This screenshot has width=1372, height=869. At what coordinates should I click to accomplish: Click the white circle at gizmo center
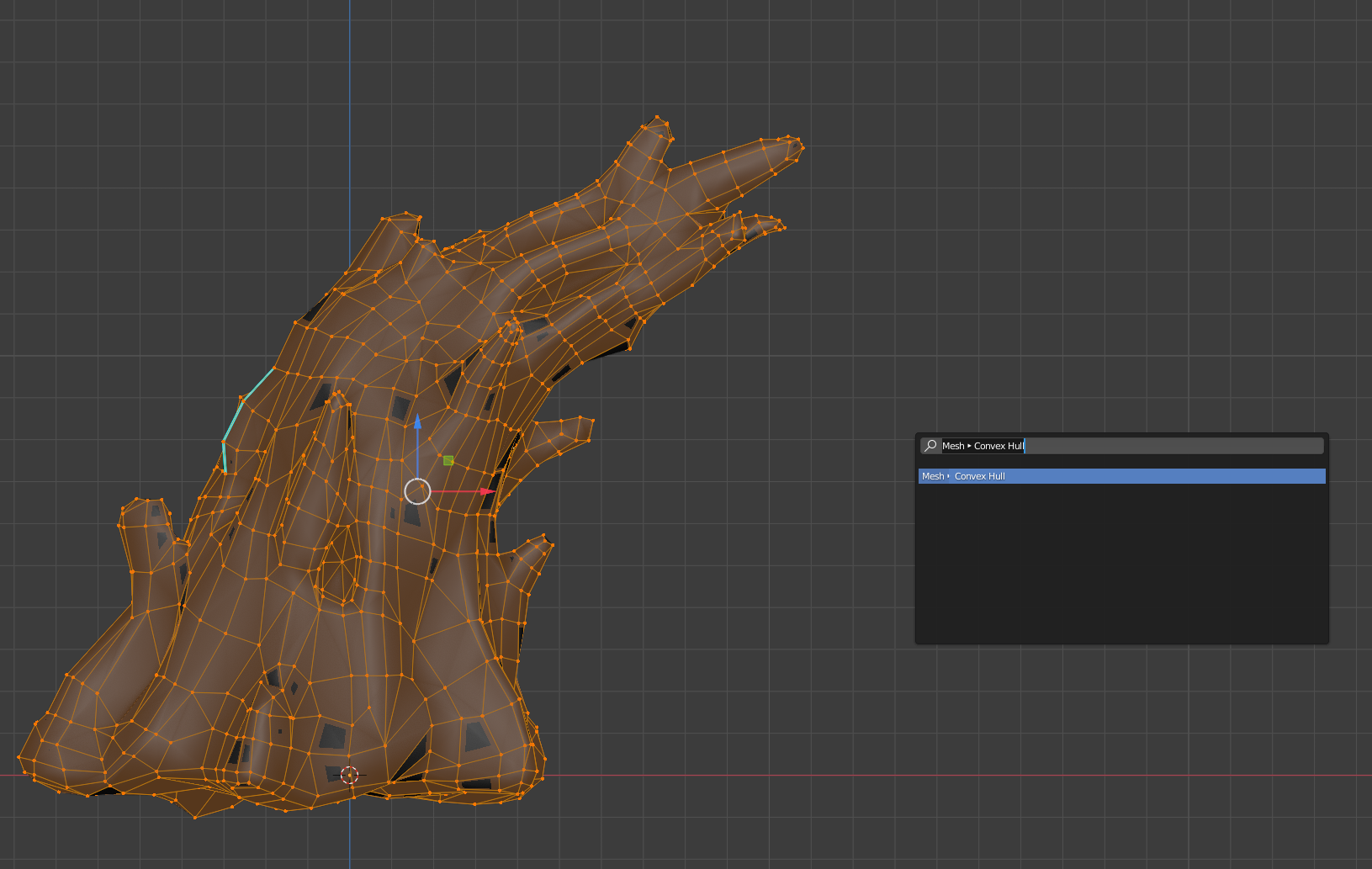[x=417, y=491]
